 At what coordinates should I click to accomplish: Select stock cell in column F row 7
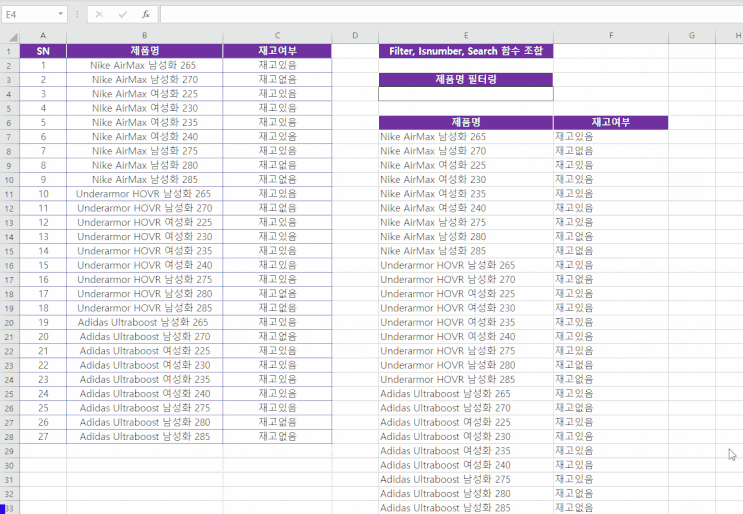pos(611,137)
